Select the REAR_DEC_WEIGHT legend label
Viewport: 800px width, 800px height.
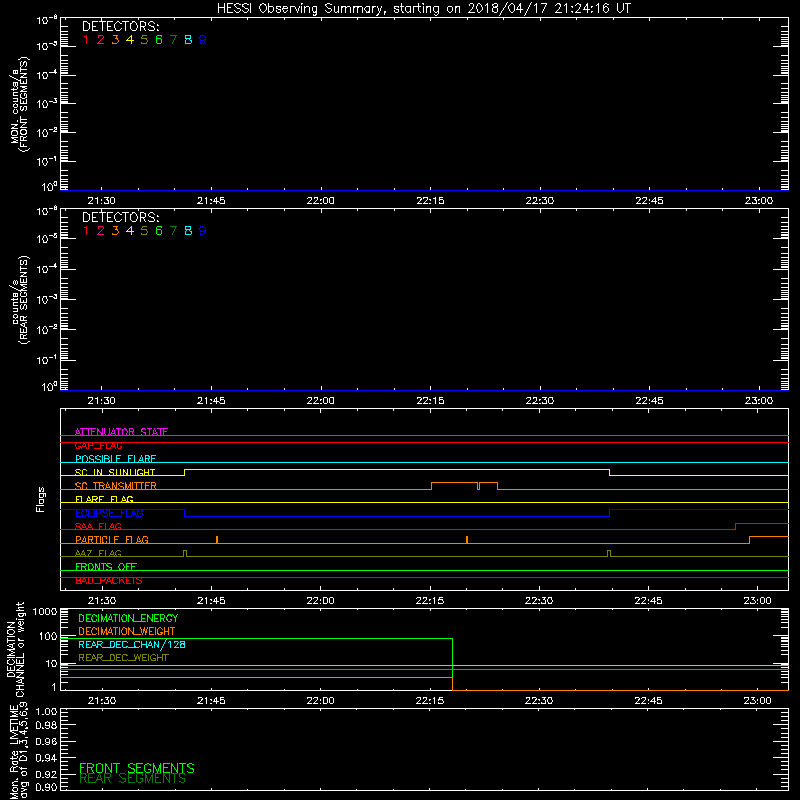pyautogui.click(x=123, y=658)
